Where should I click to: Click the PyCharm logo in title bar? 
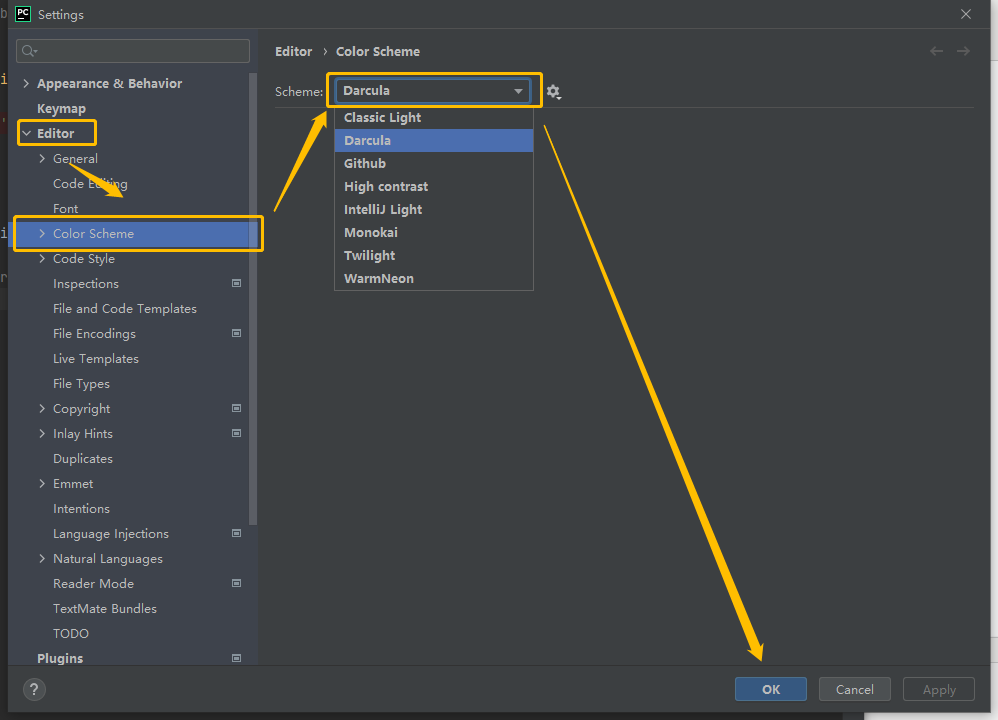[x=23, y=14]
